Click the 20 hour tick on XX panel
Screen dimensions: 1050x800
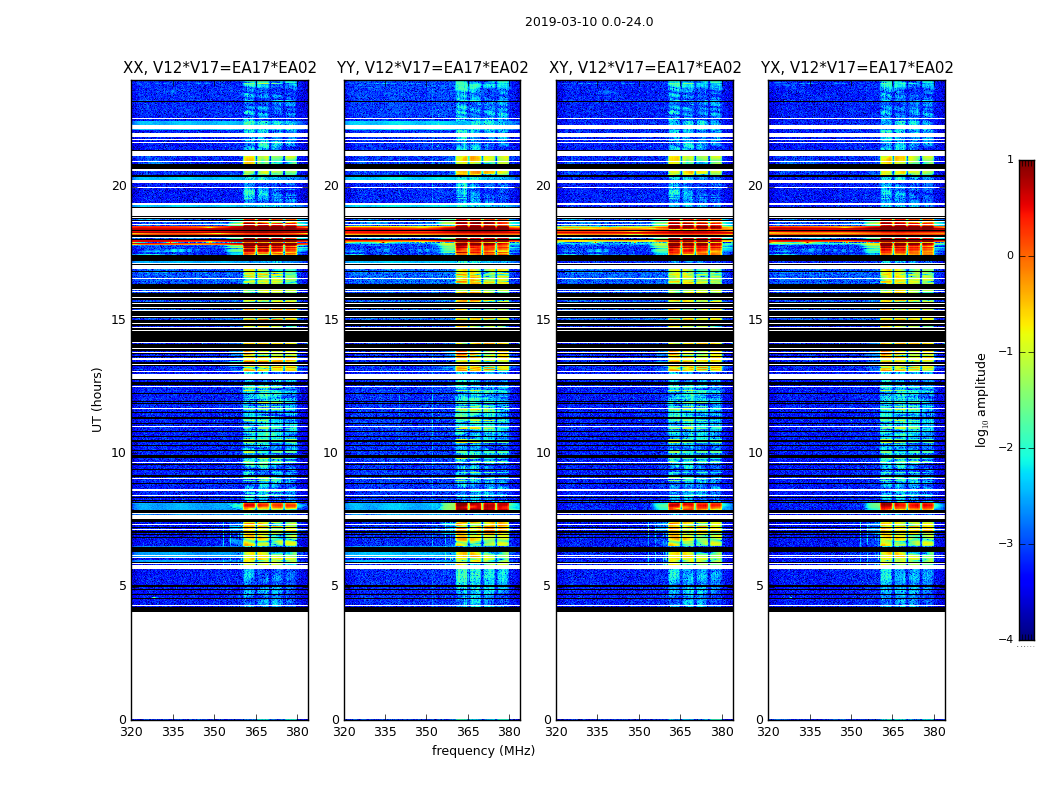[119, 186]
